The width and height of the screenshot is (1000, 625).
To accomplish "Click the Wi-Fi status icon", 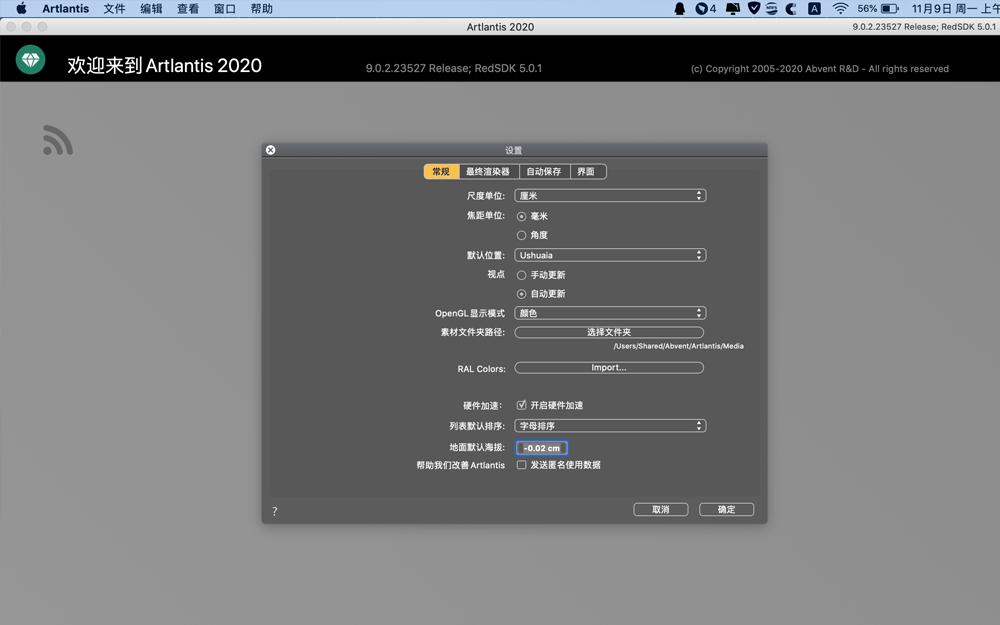I will (840, 8).
